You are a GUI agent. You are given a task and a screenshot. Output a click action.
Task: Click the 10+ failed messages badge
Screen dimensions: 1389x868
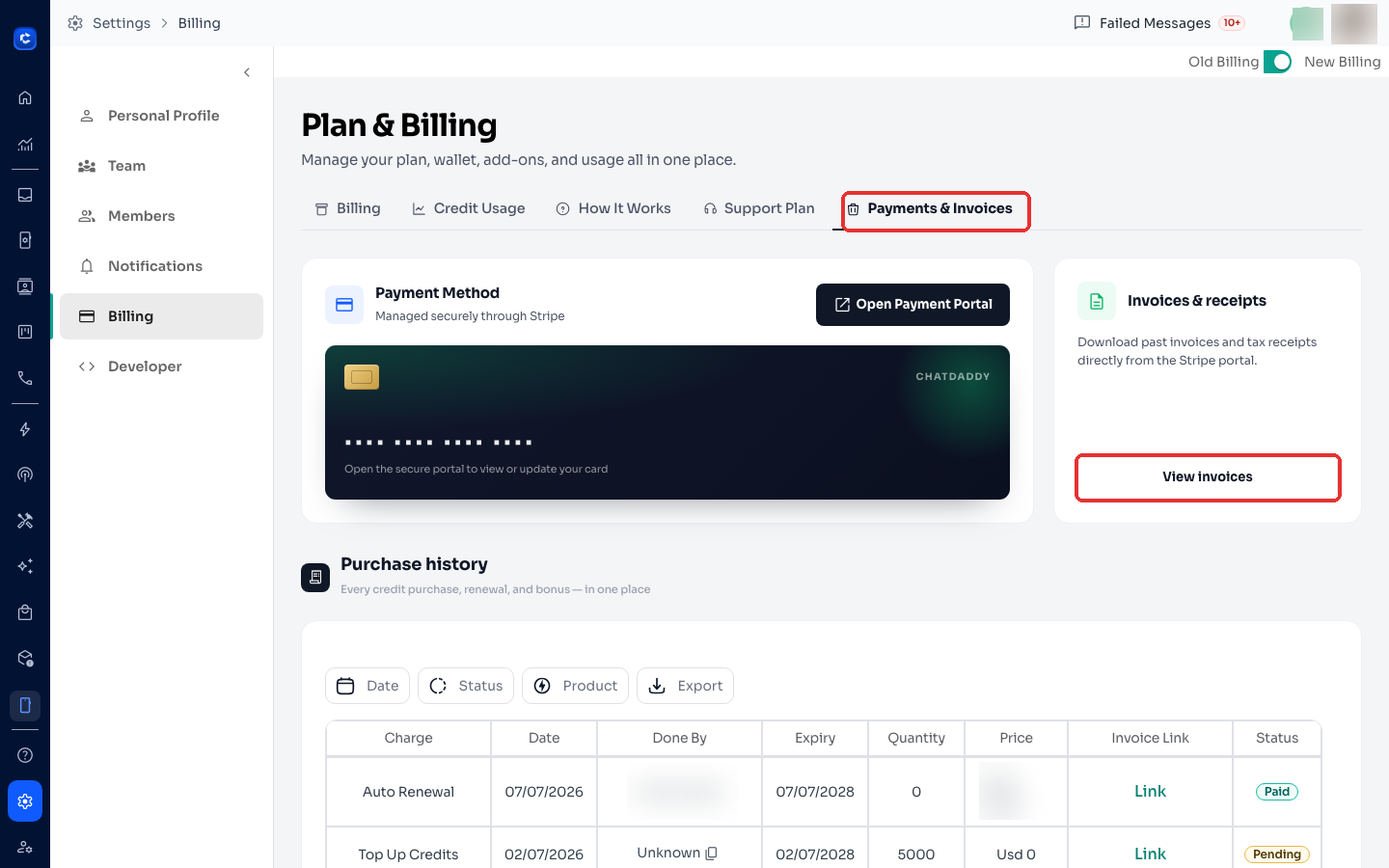point(1232,23)
